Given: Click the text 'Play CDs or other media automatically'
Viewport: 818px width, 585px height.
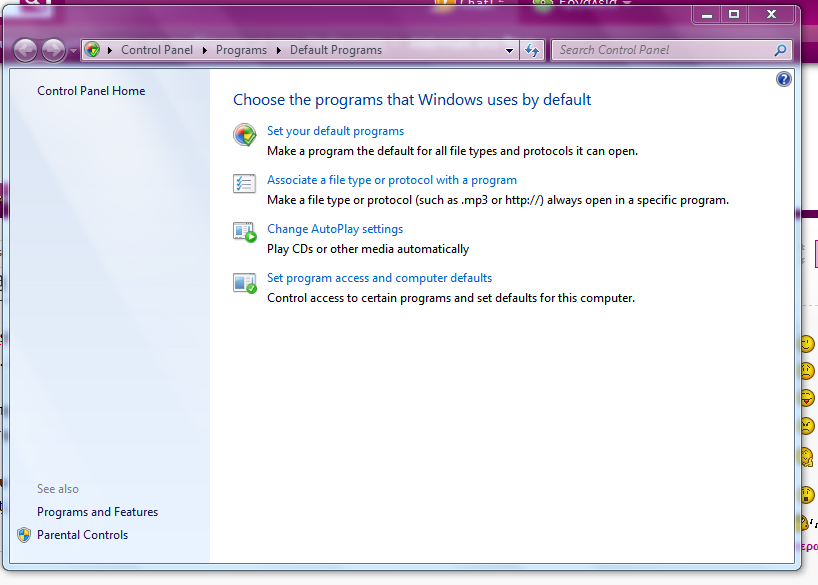Looking at the screenshot, I should click(x=368, y=249).
